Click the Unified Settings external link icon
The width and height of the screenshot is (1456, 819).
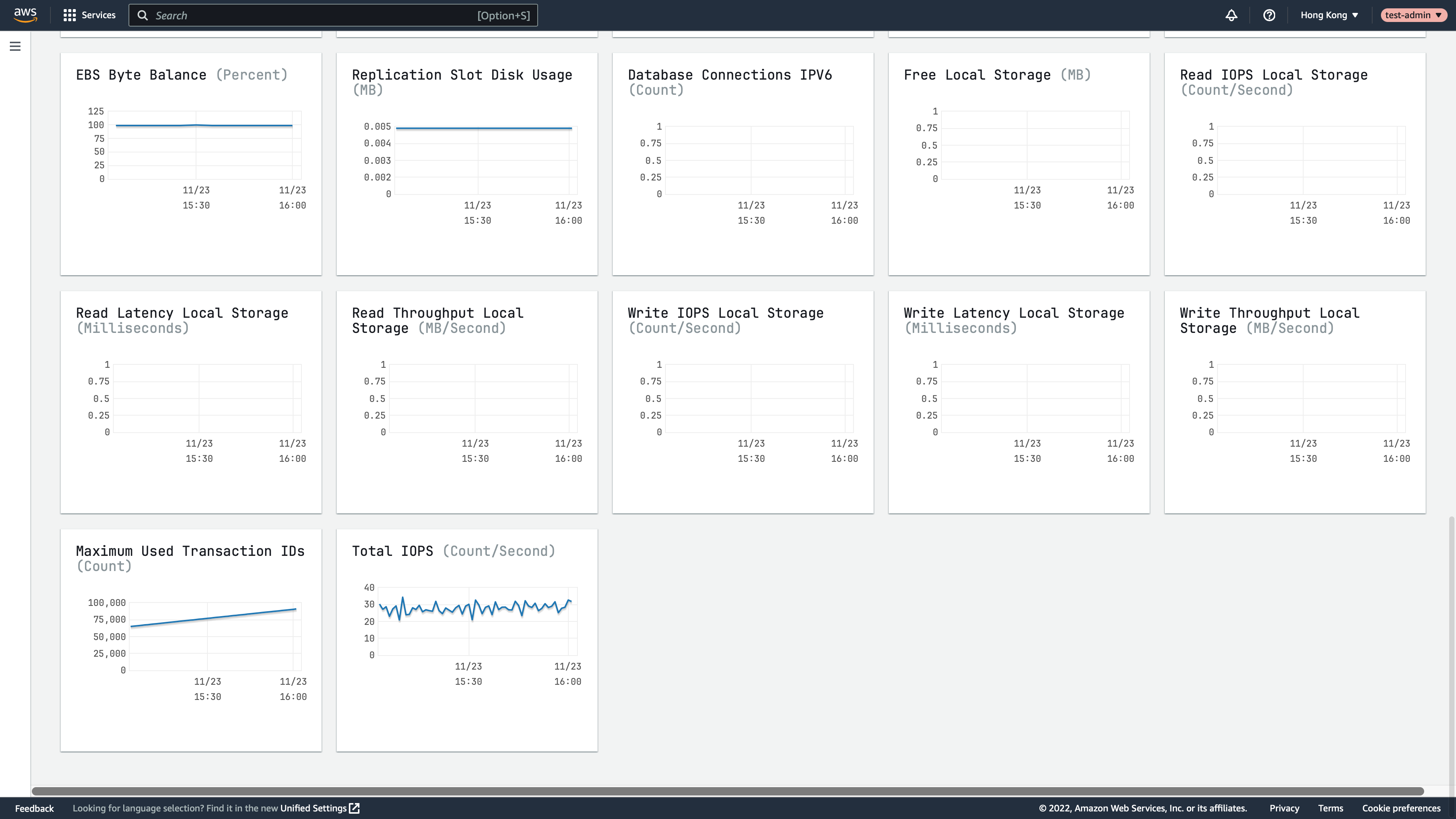click(x=355, y=808)
